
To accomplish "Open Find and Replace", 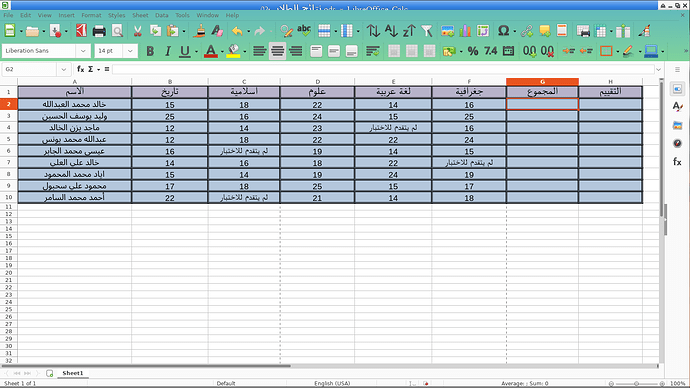I will click(x=286, y=31).
